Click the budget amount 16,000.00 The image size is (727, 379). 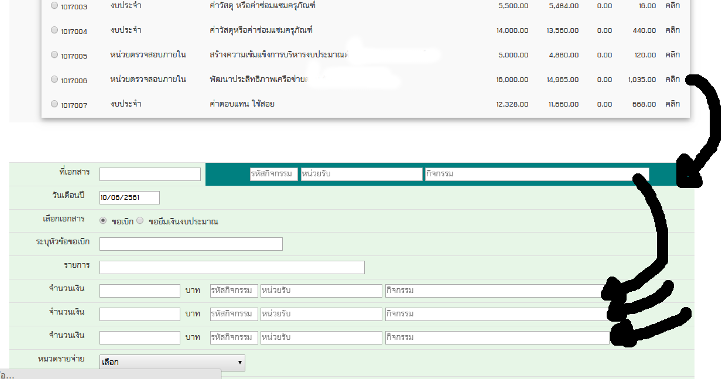tap(512, 79)
